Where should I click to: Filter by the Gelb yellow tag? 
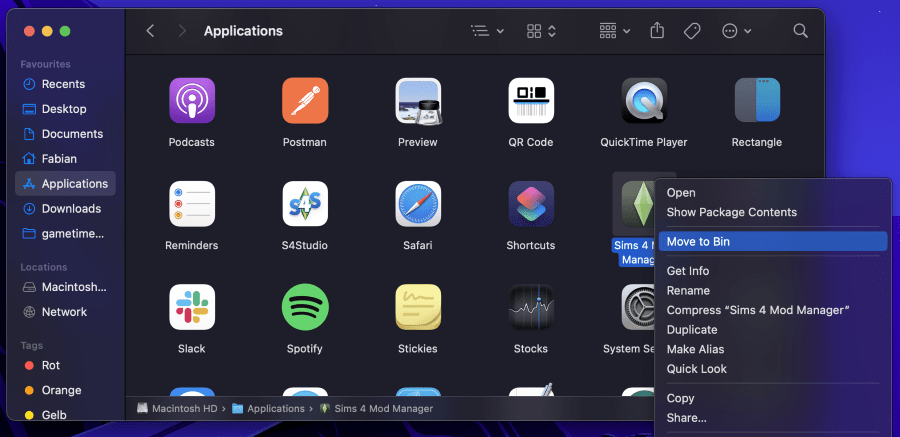pyautogui.click(x=65, y=415)
